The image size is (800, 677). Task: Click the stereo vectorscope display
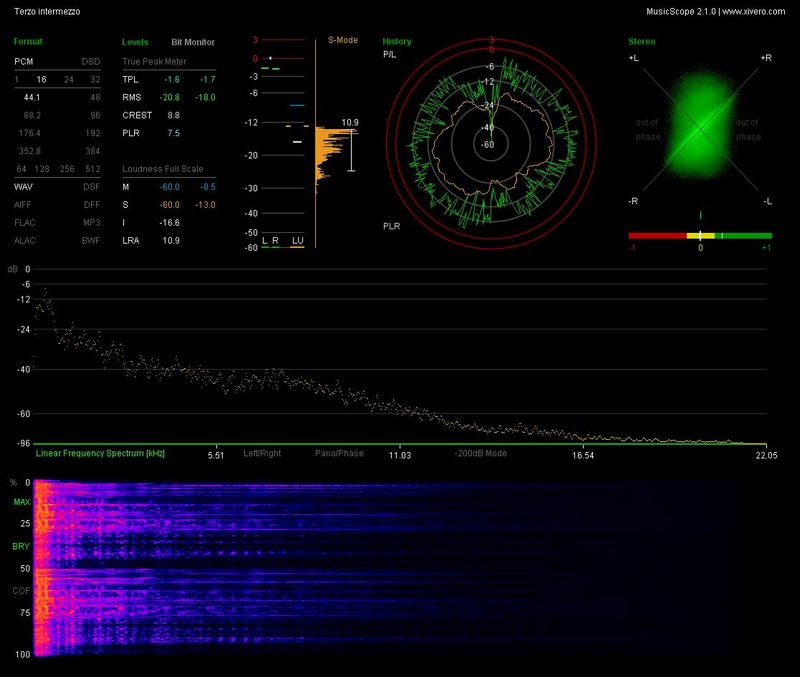(701, 129)
